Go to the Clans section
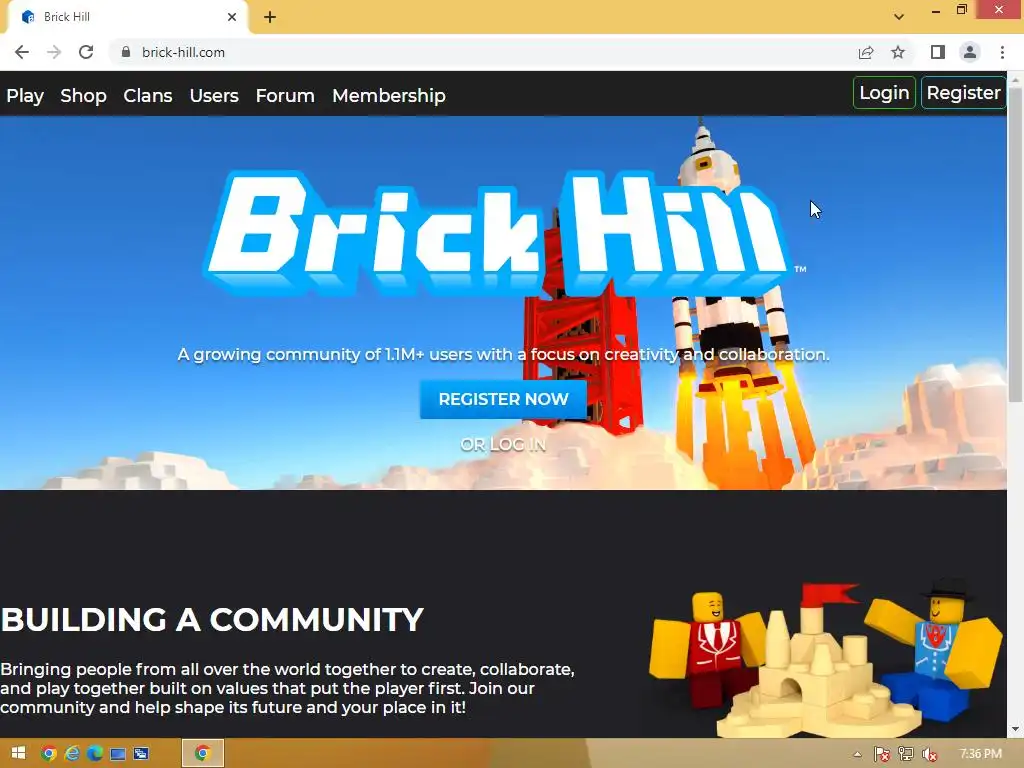 148,96
